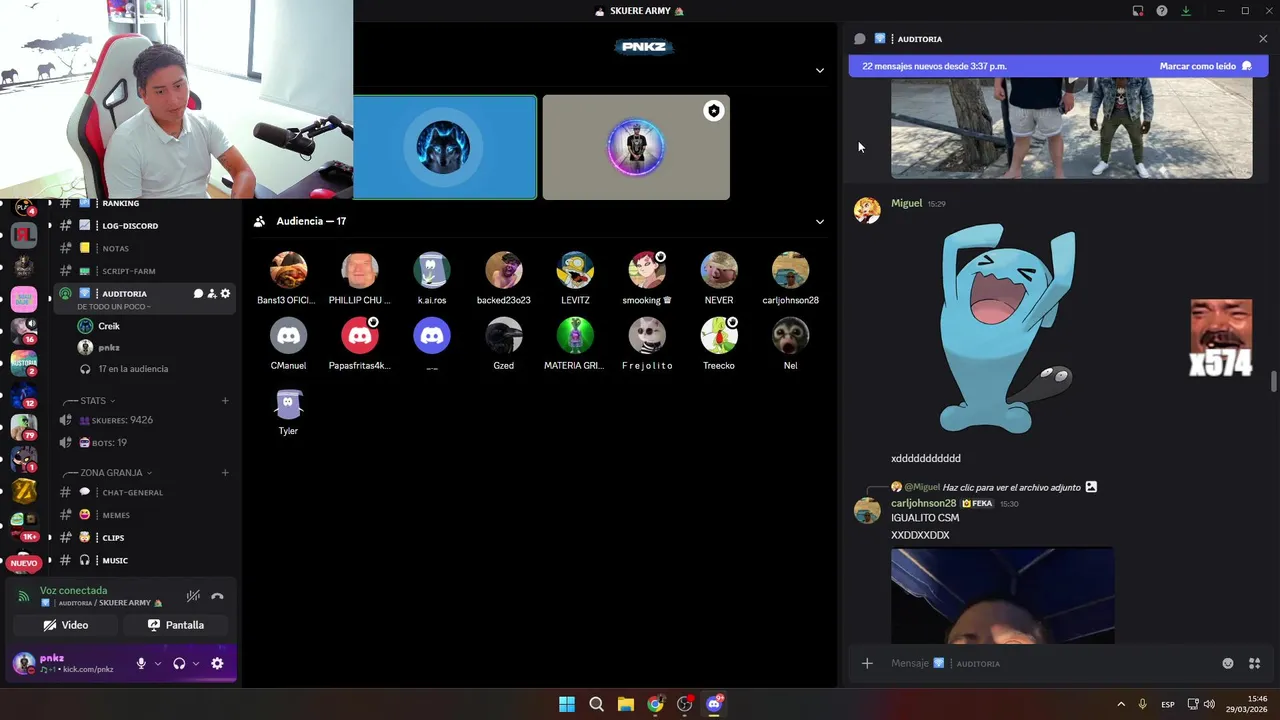The image size is (1280, 720).
Task: Open Discord inbox icon in title bar
Action: click(1138, 11)
